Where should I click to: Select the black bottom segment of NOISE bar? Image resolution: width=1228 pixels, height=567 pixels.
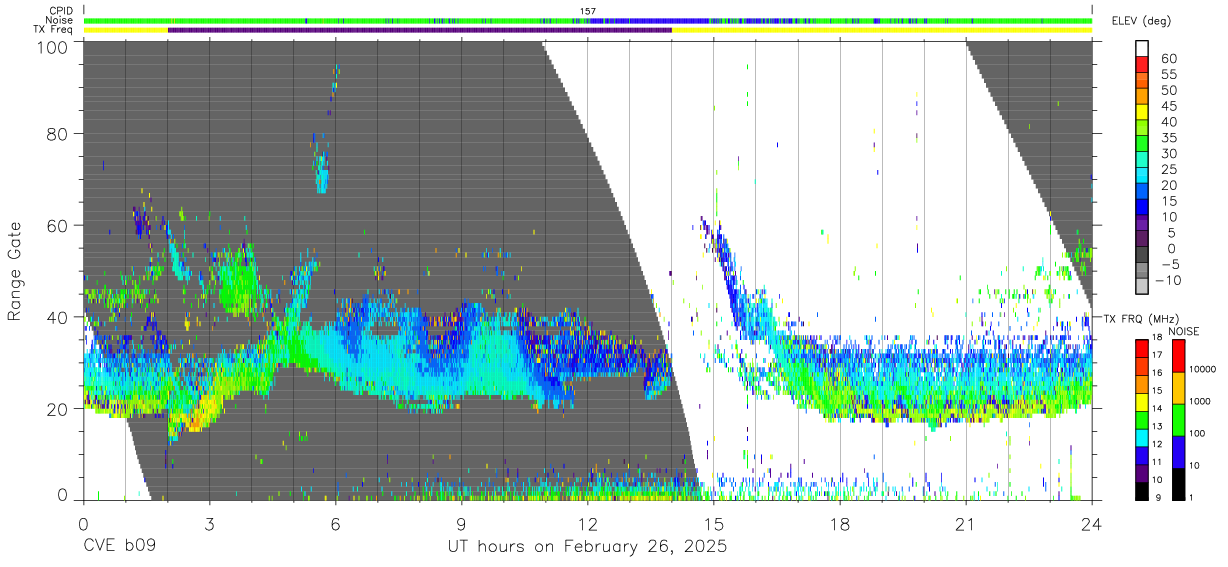(1179, 484)
